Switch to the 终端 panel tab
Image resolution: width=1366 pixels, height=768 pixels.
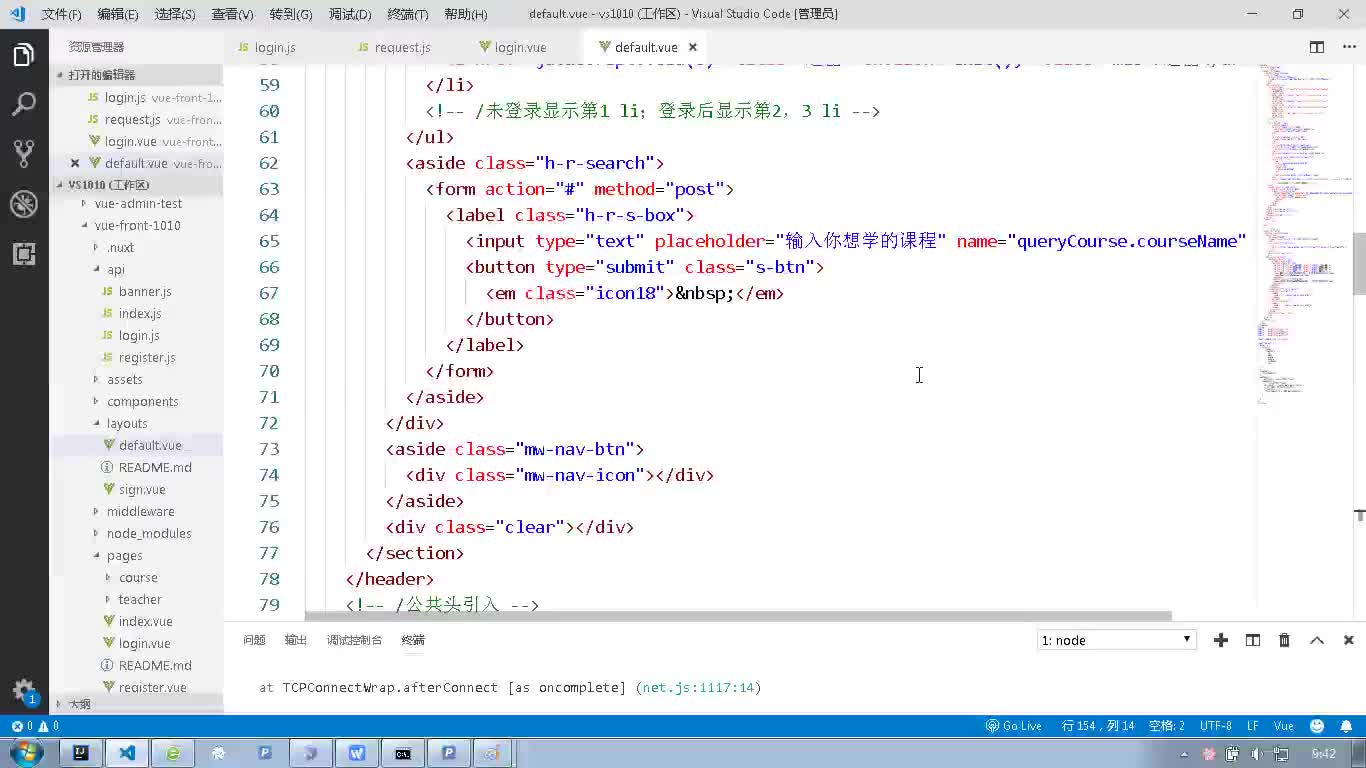(413, 640)
